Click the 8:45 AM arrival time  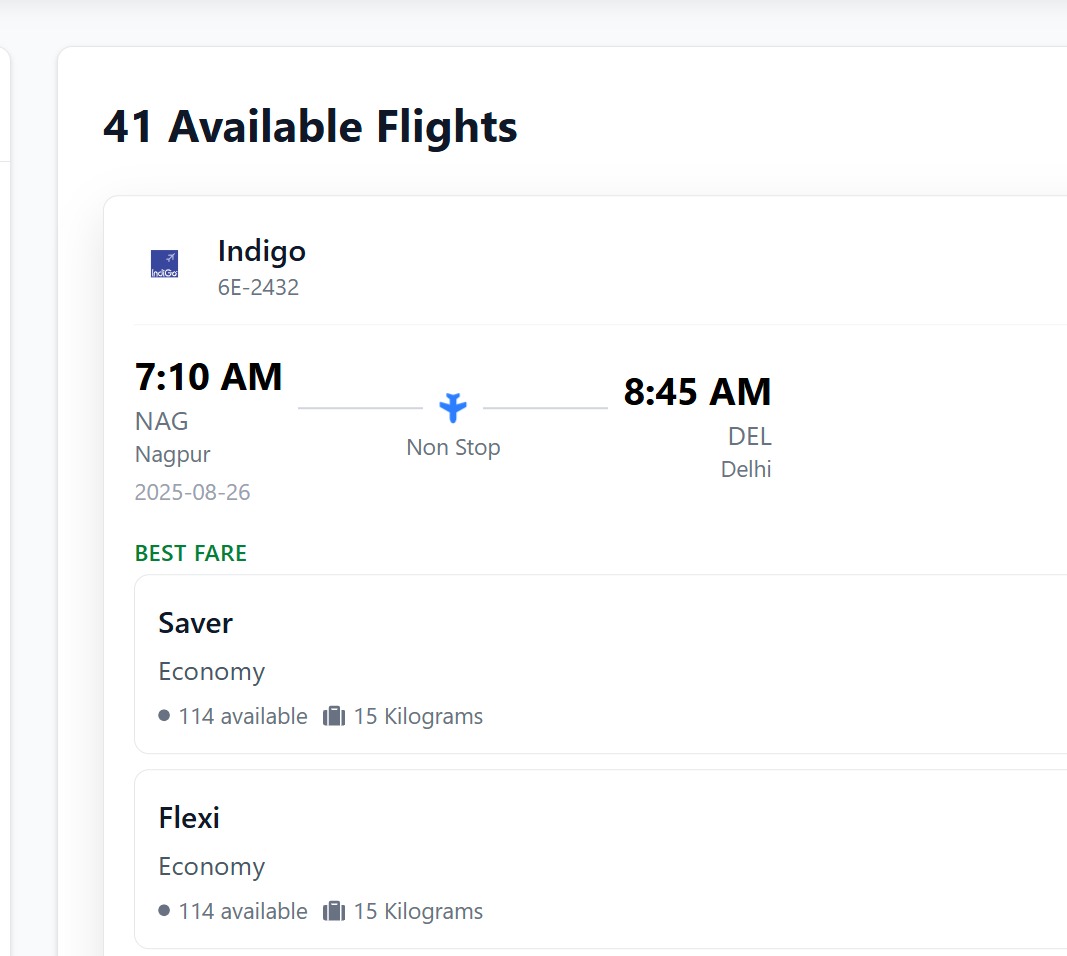point(697,392)
